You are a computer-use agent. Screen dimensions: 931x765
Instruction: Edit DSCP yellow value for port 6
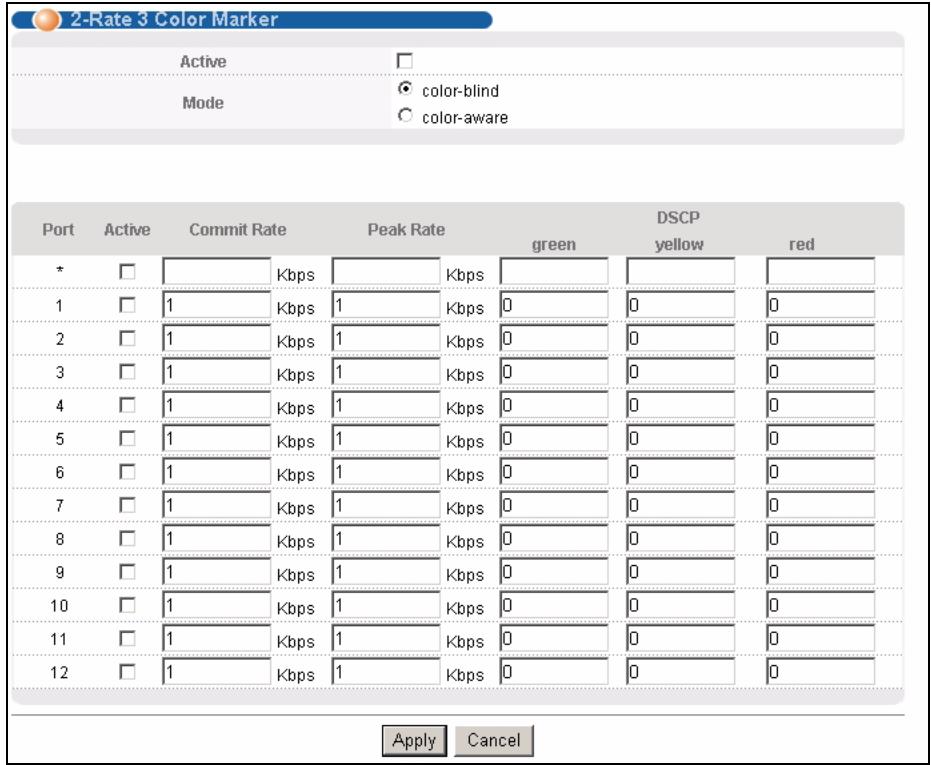click(x=680, y=472)
